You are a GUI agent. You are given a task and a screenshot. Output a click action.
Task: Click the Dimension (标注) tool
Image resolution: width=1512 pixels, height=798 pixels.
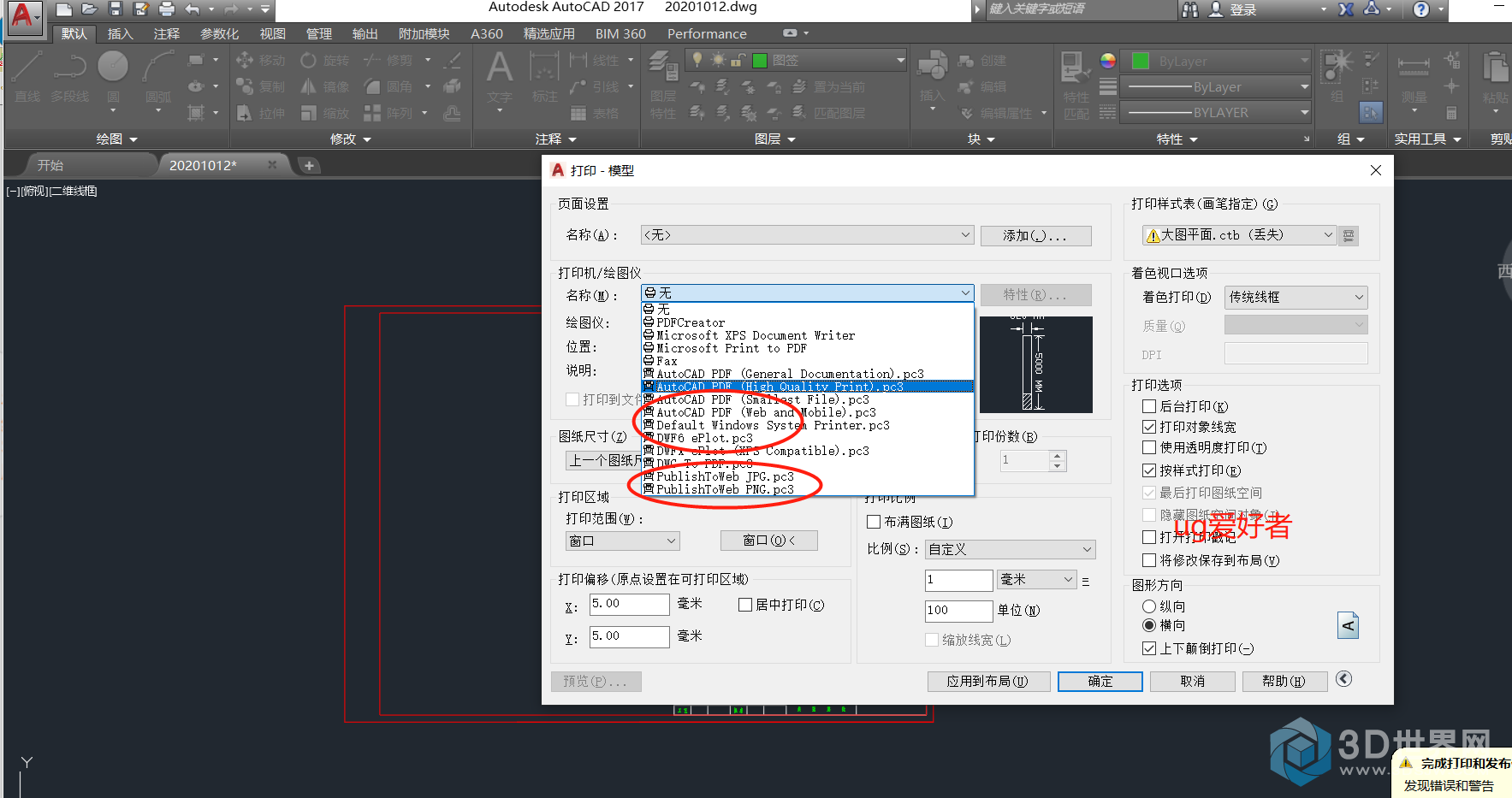[x=544, y=79]
